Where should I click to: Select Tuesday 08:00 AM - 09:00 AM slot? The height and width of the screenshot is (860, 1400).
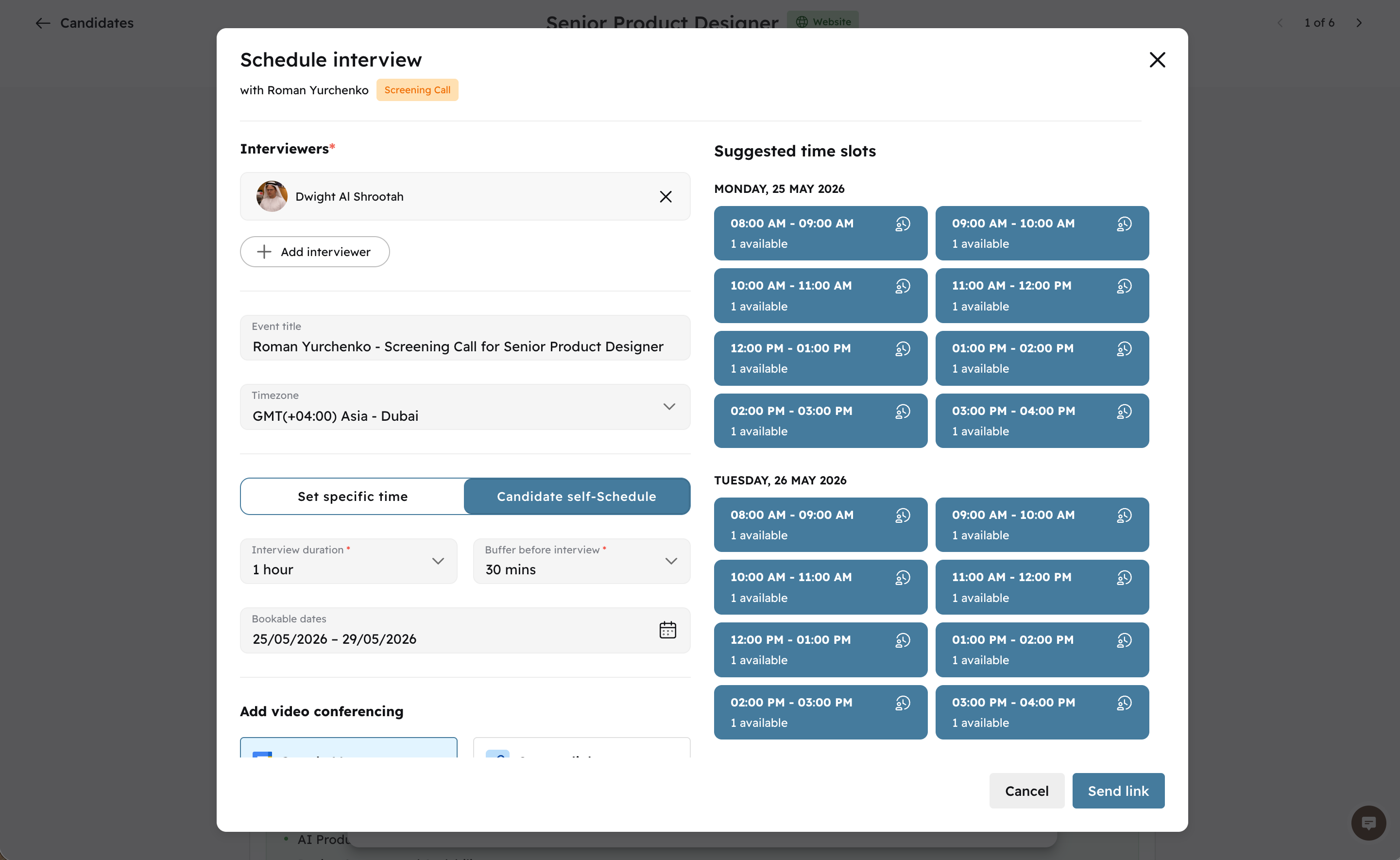[820, 525]
